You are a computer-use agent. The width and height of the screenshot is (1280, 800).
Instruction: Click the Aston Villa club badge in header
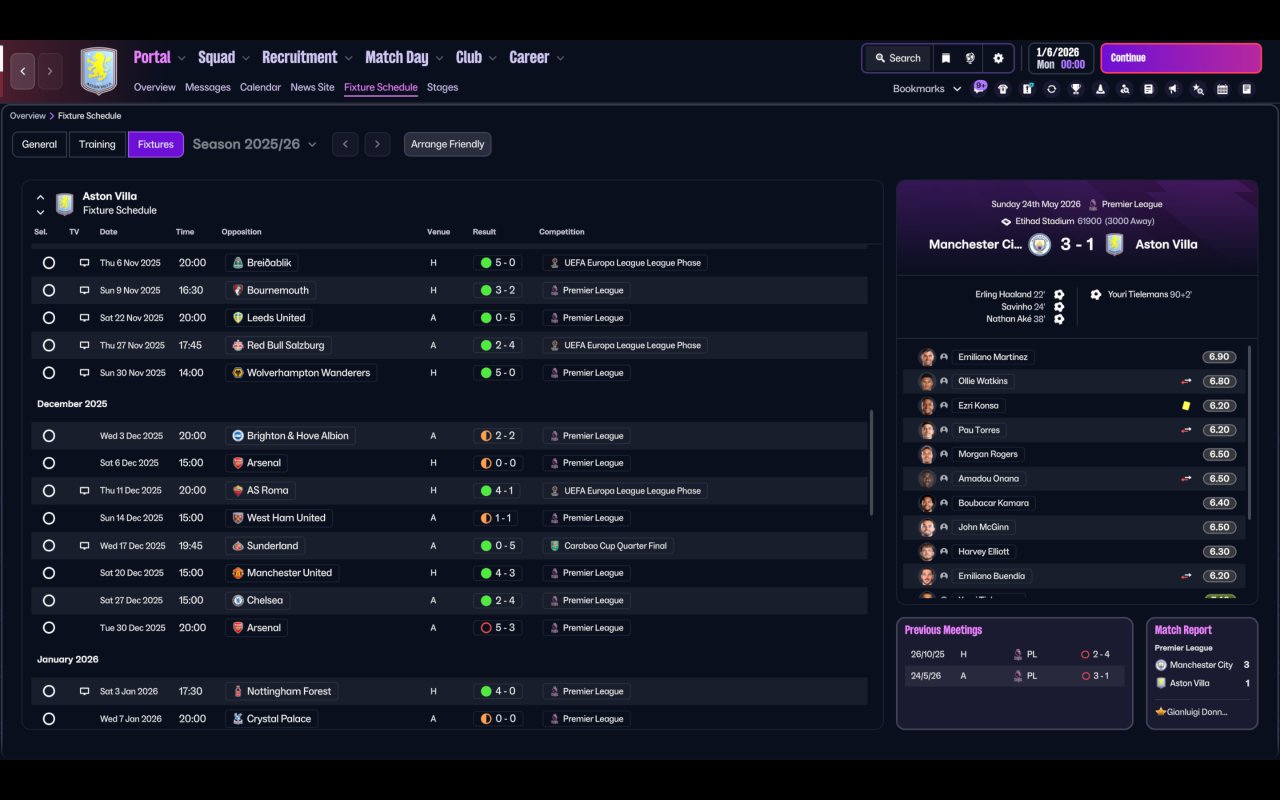click(99, 71)
